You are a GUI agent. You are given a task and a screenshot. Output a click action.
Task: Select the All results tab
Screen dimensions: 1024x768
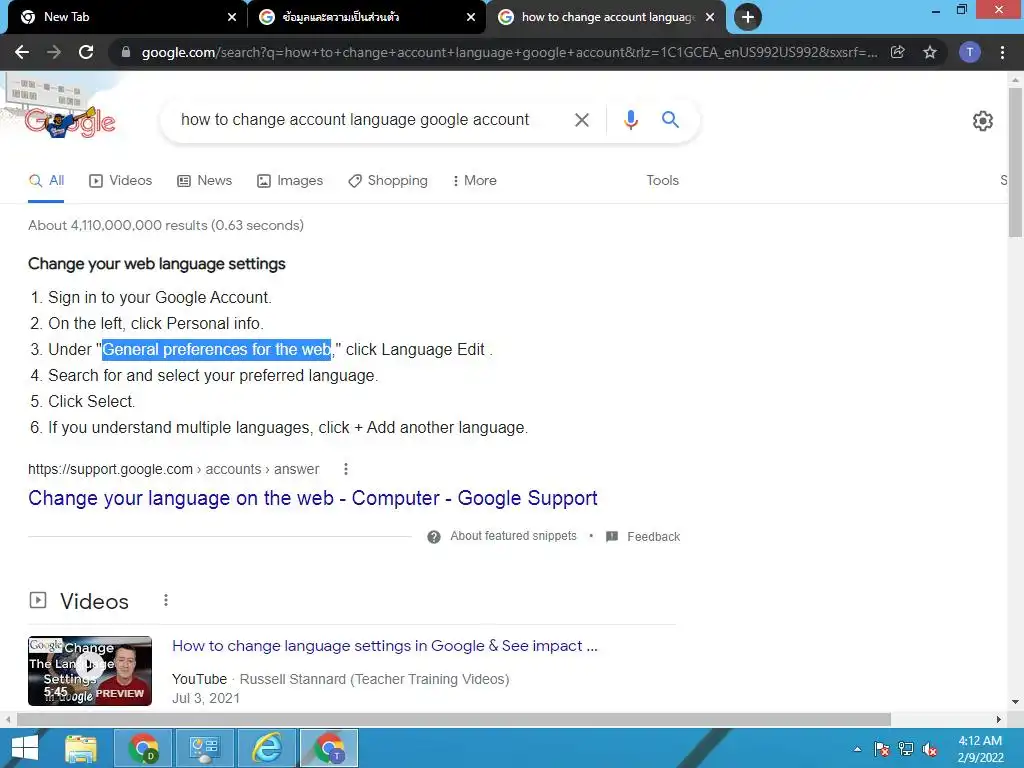[46, 180]
